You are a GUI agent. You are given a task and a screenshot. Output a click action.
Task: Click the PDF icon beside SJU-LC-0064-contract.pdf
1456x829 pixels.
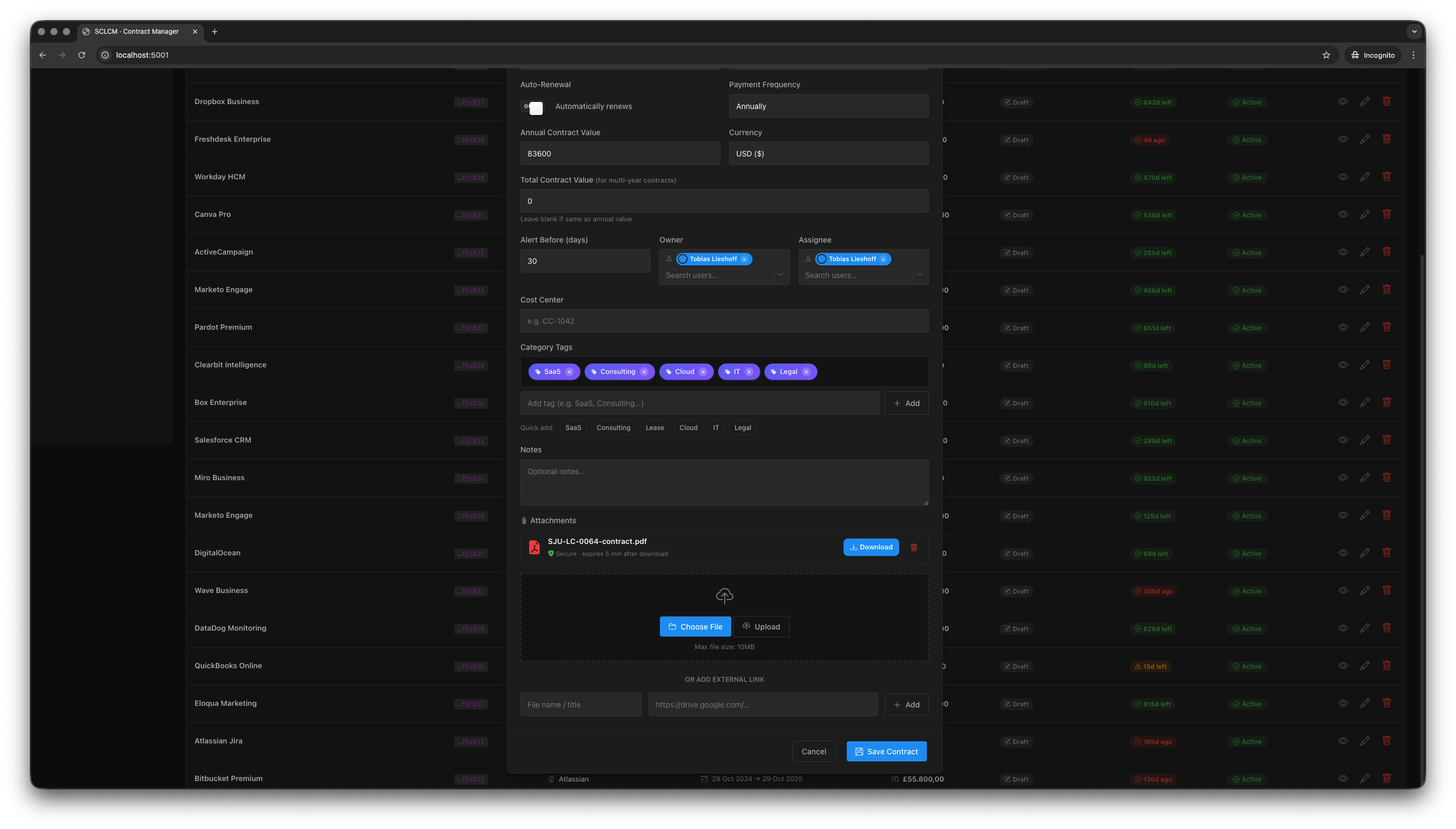pos(534,547)
